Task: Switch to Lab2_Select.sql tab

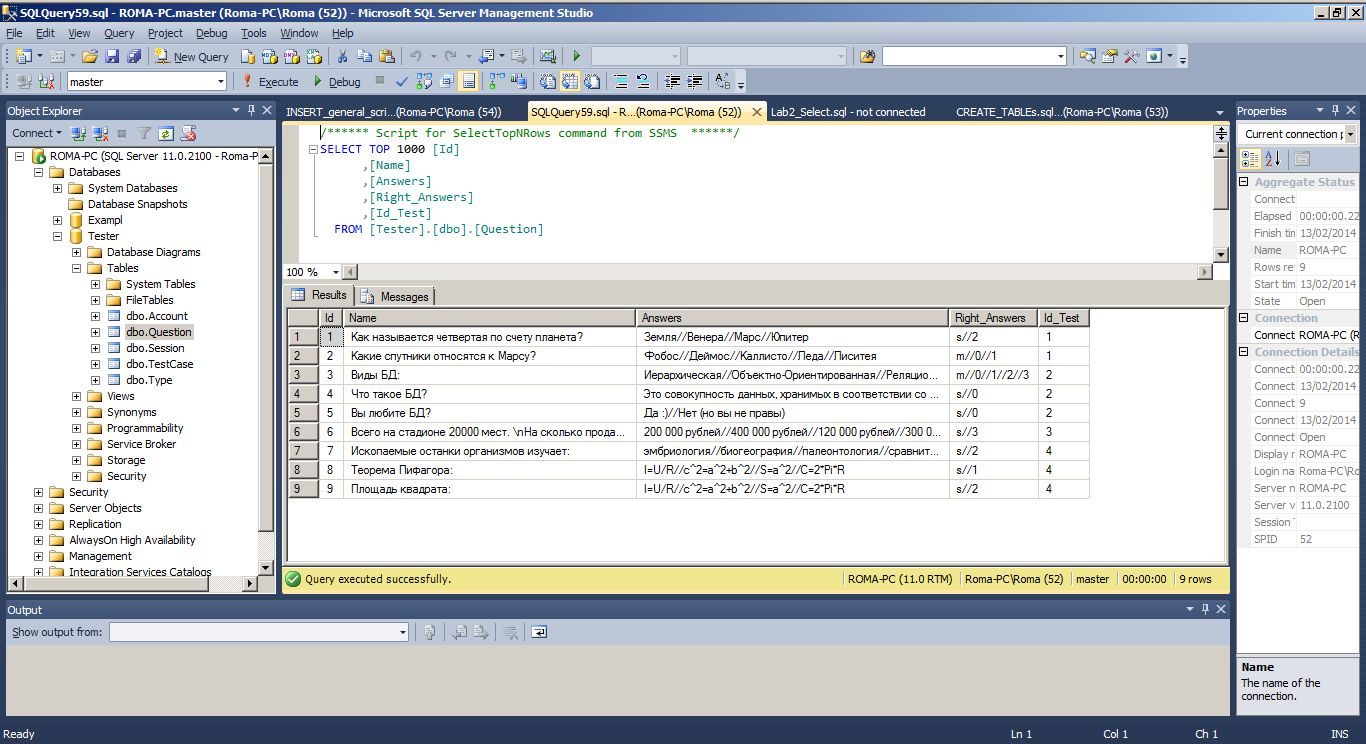Action: pyautogui.click(x=848, y=112)
